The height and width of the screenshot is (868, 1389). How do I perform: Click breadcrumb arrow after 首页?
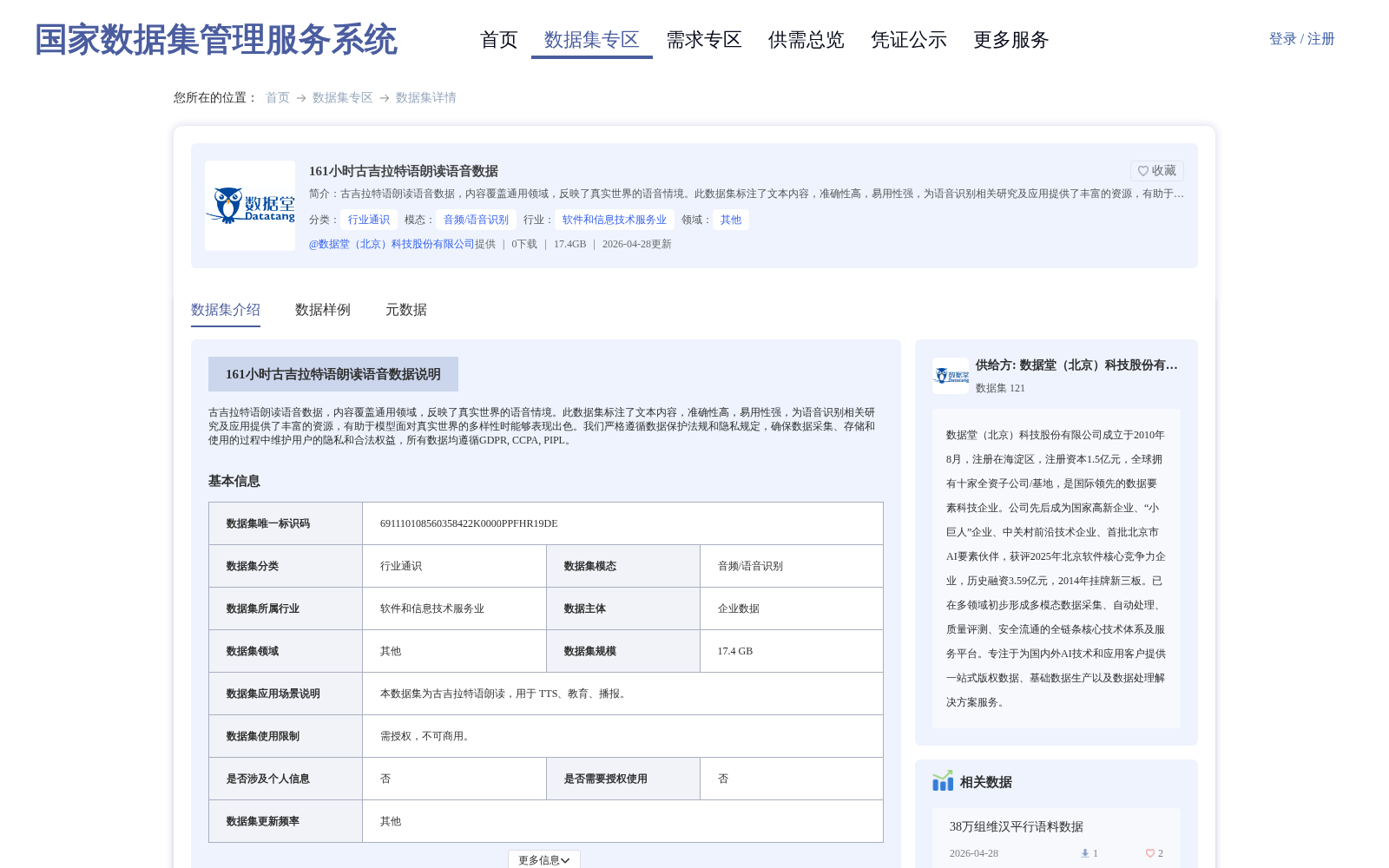301,98
